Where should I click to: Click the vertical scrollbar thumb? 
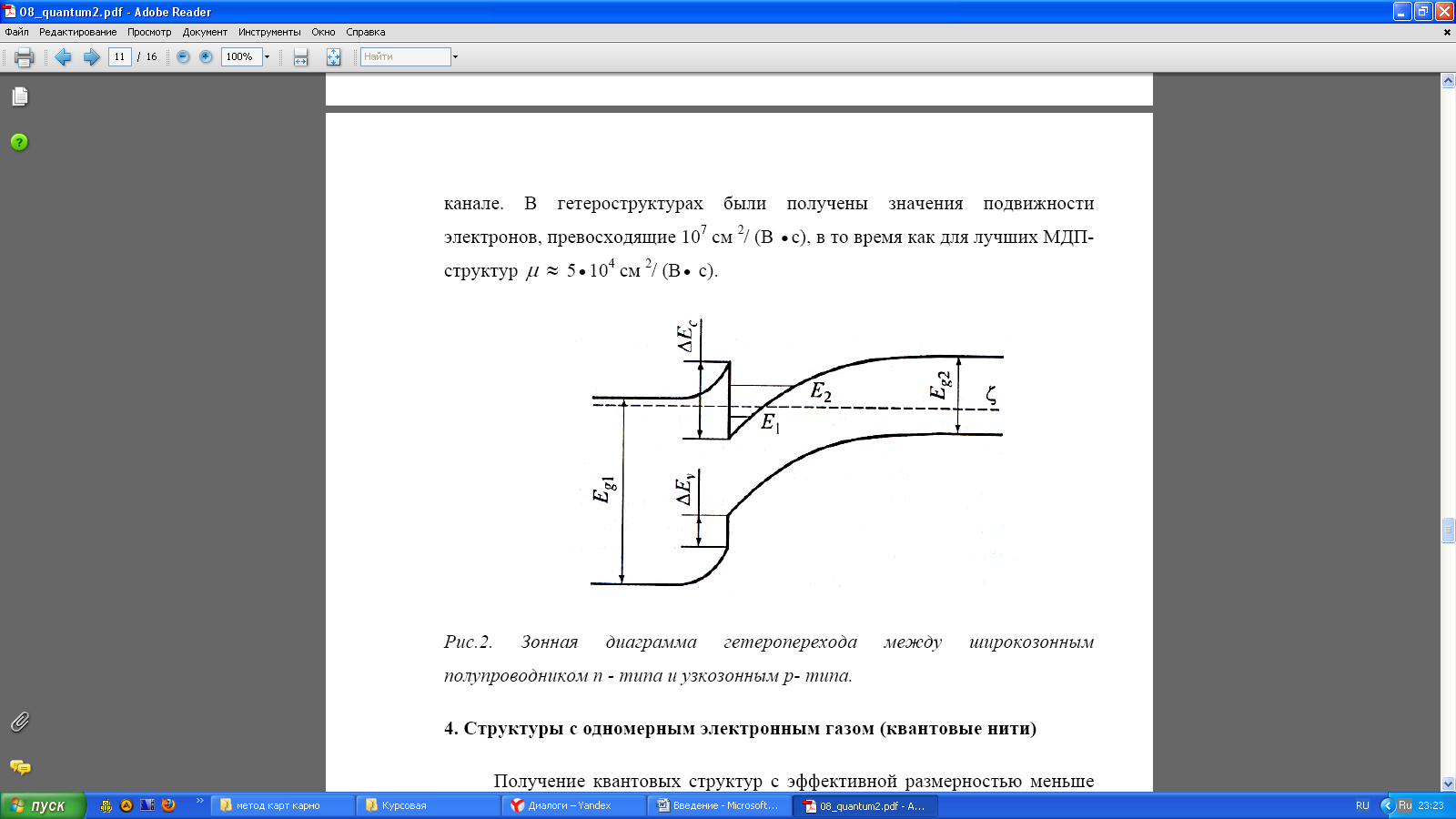pos(1448,530)
